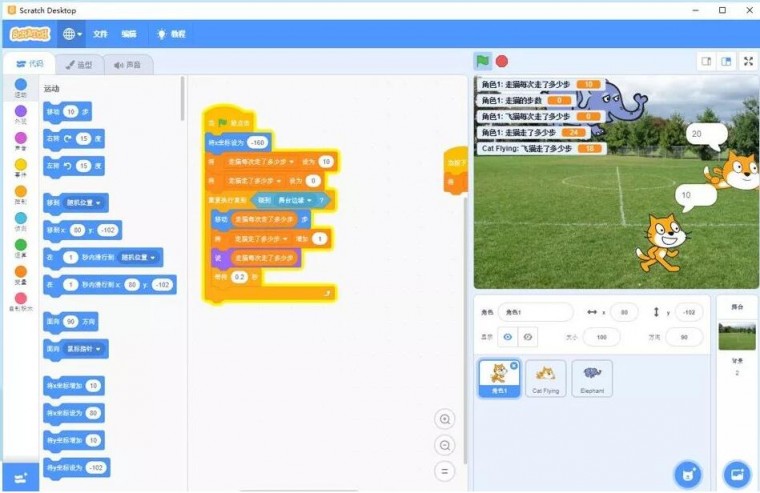Reset the workspace zoom with the equals button
This screenshot has width=760, height=493.
444,471
